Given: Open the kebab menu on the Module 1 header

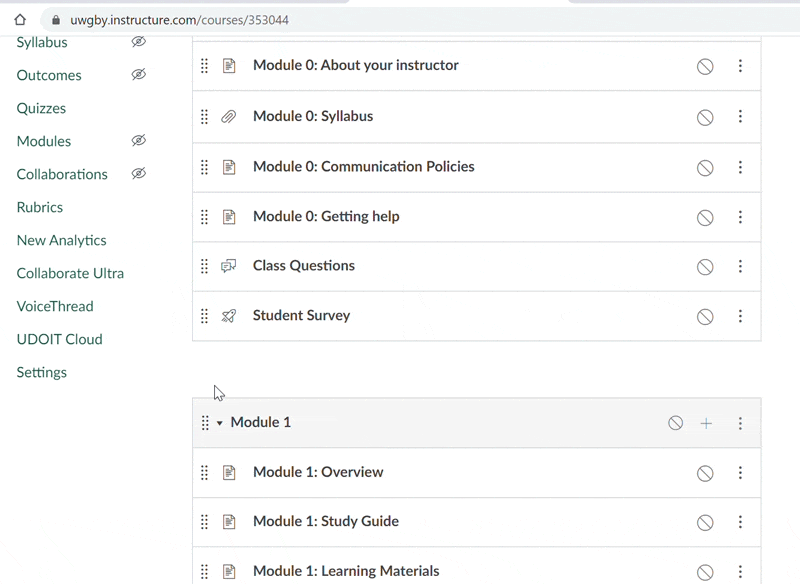Looking at the screenshot, I should point(740,422).
